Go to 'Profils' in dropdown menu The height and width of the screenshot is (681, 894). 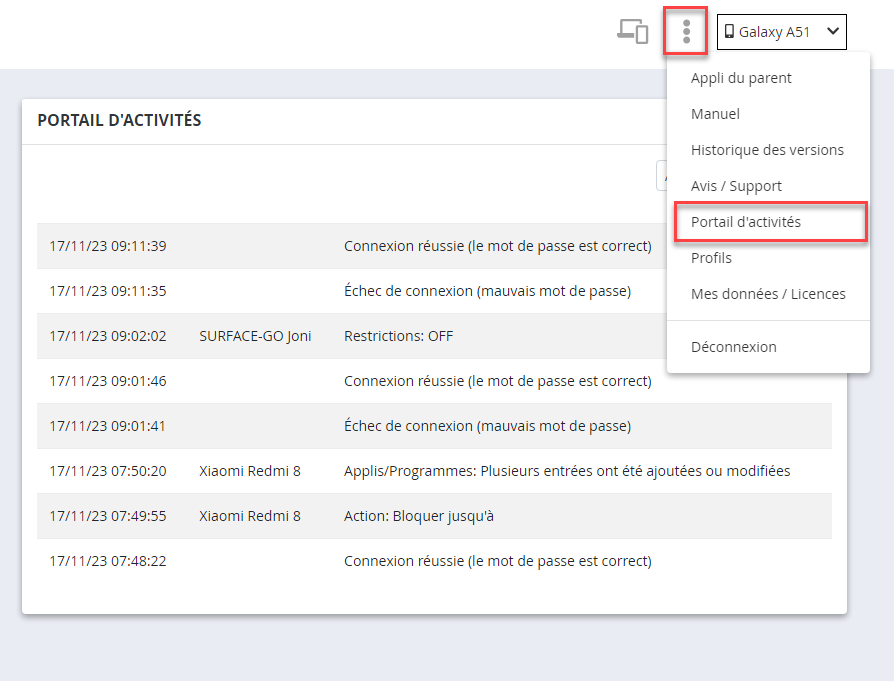click(x=711, y=258)
